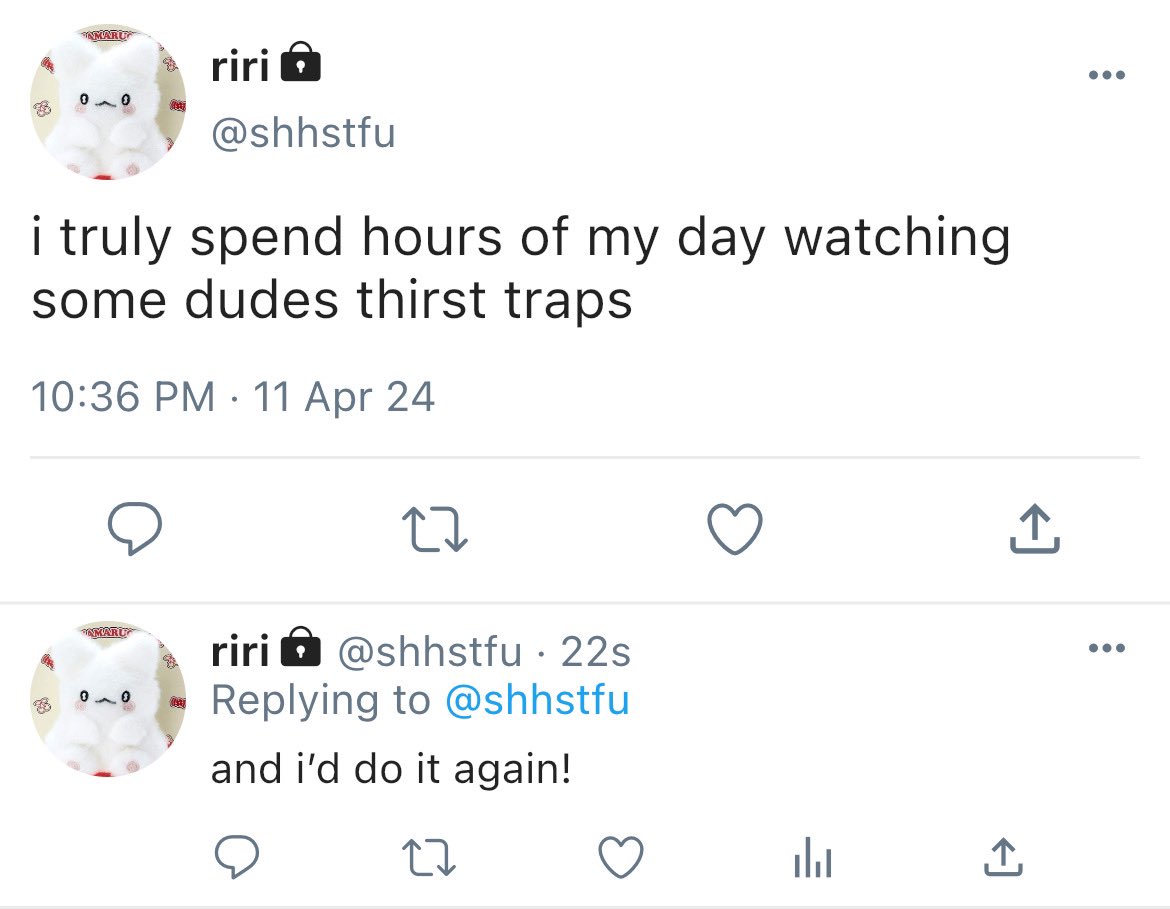The height and width of the screenshot is (909, 1170).
Task: Share the main tweet via share icon
Action: click(x=1034, y=529)
